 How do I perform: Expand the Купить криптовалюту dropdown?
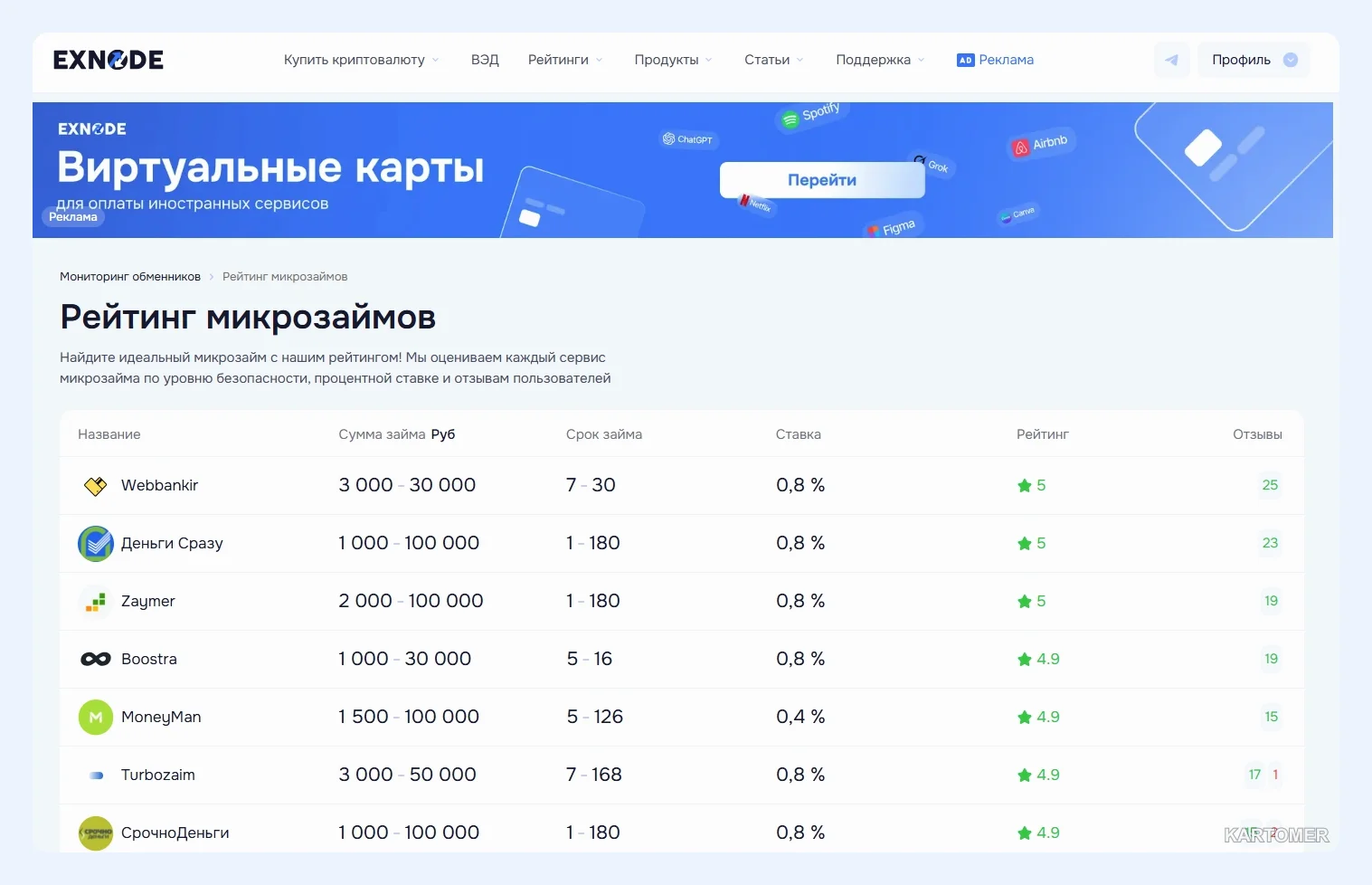click(361, 60)
